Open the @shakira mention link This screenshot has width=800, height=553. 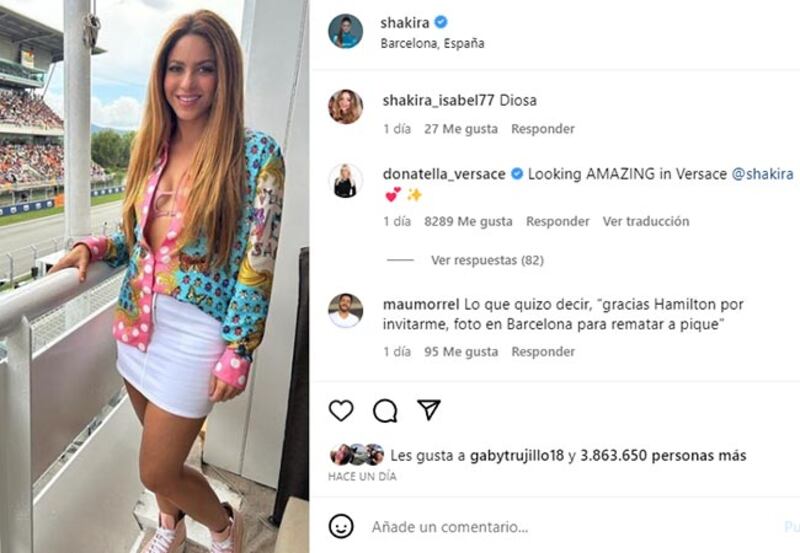point(762,174)
